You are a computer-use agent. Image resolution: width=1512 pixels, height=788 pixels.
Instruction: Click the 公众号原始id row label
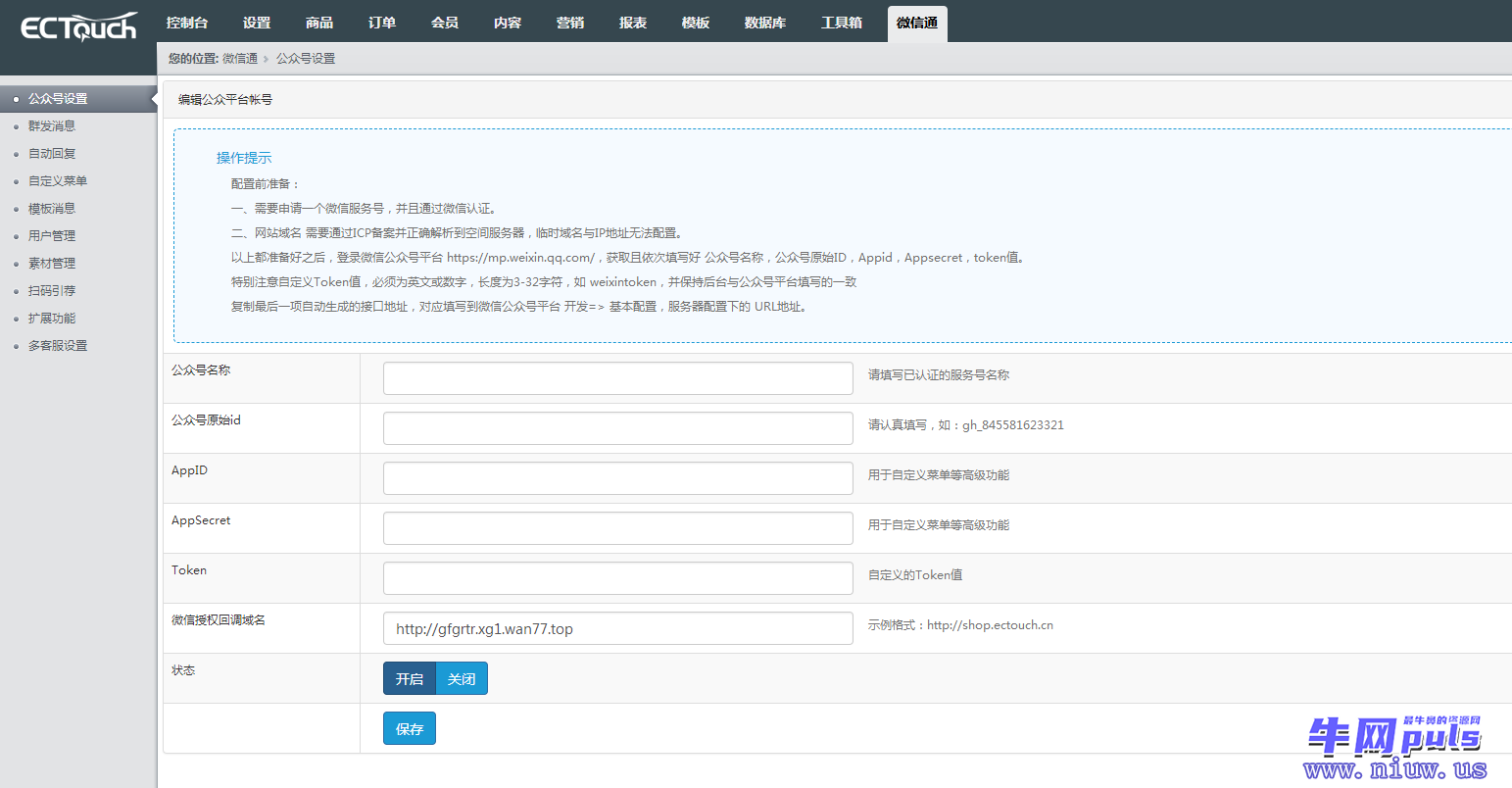(206, 420)
